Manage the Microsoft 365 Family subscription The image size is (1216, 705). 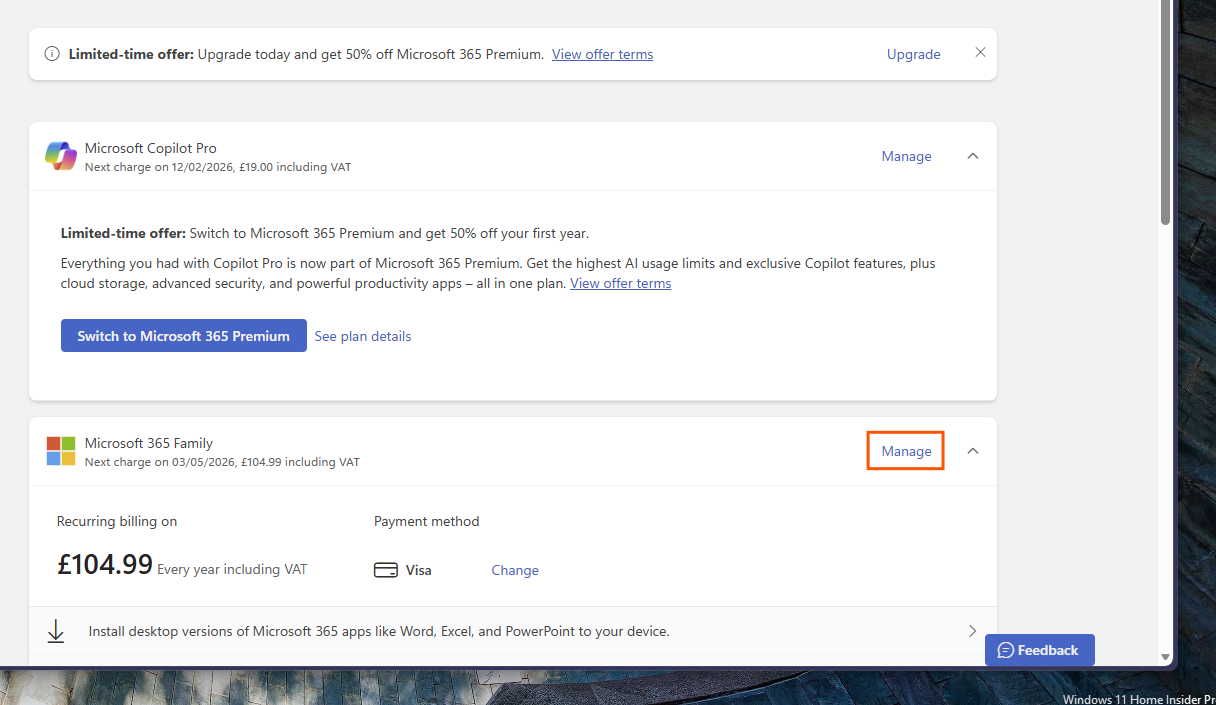pos(906,451)
